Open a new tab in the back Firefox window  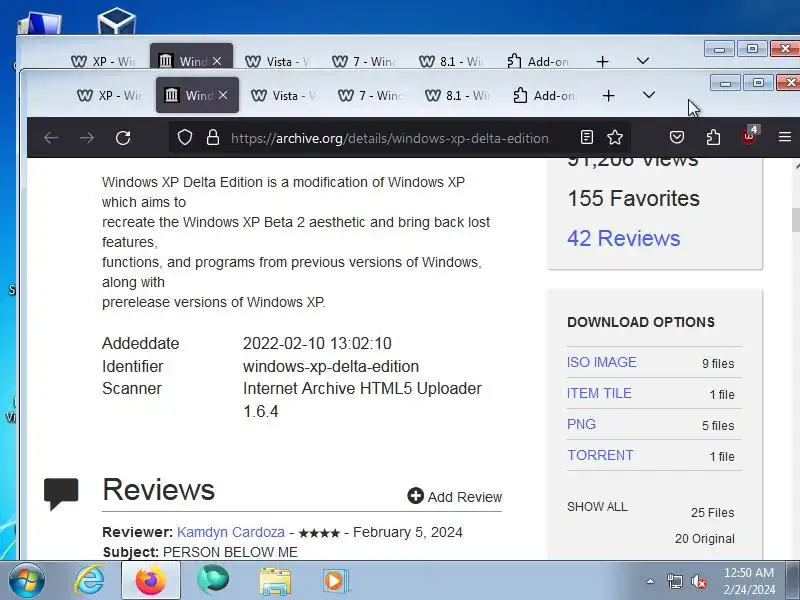pos(602,61)
